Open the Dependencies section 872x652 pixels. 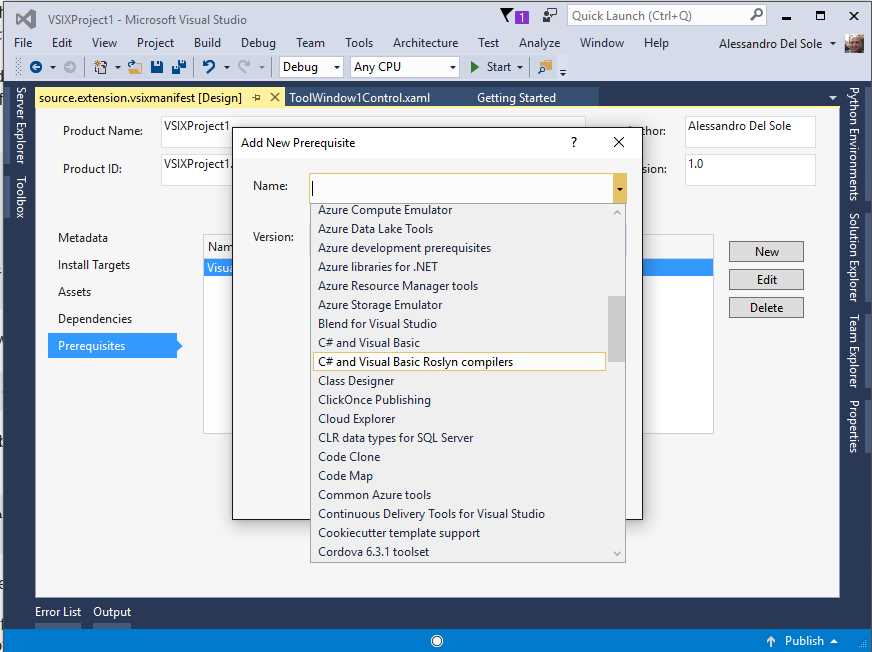[x=95, y=319]
